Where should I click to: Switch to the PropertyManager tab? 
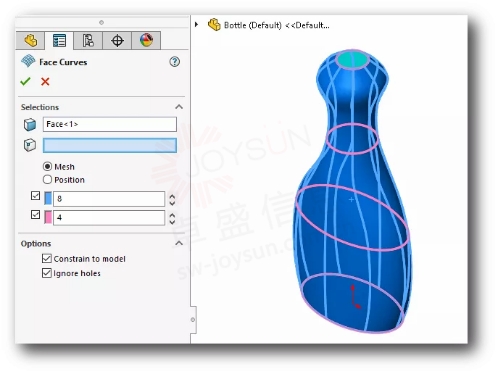[59, 41]
